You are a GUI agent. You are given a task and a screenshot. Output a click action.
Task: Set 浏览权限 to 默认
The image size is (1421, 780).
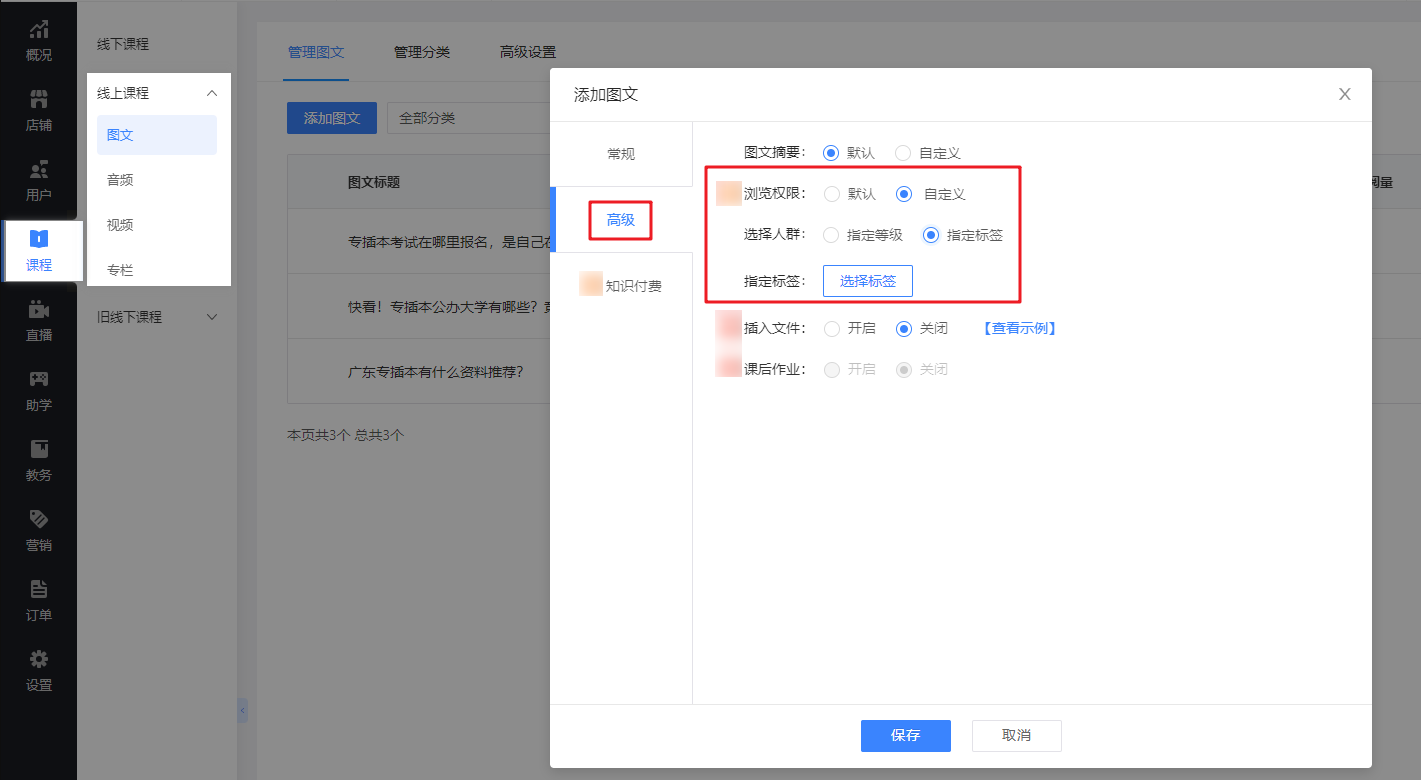[x=832, y=194]
